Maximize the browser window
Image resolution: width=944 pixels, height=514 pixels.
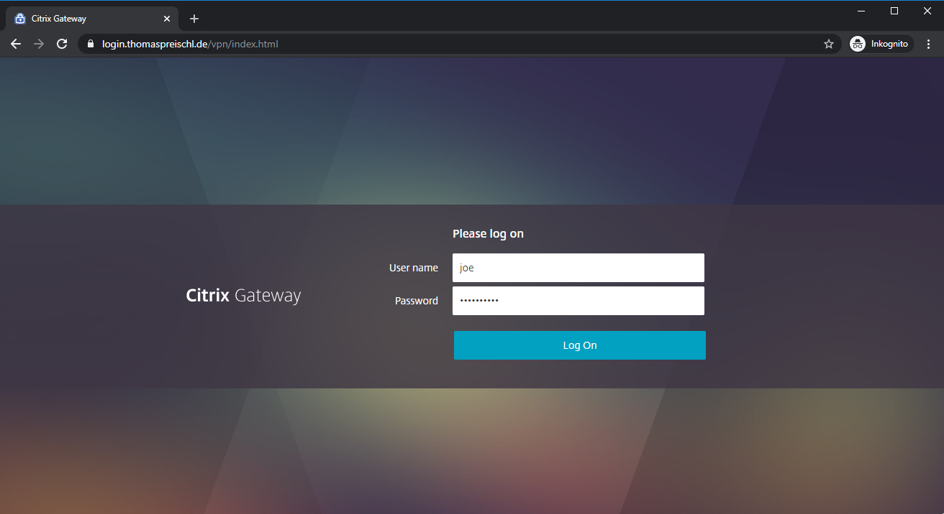point(894,11)
